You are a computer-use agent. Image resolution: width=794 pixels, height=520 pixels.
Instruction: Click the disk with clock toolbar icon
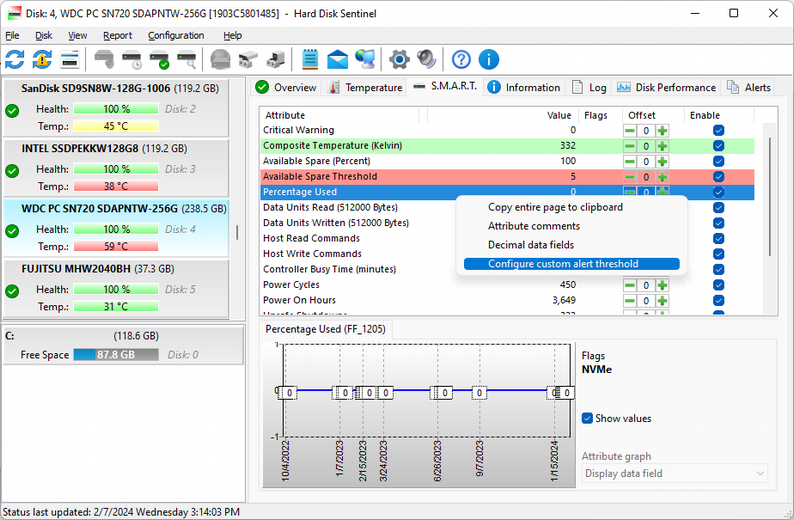(x=132, y=59)
